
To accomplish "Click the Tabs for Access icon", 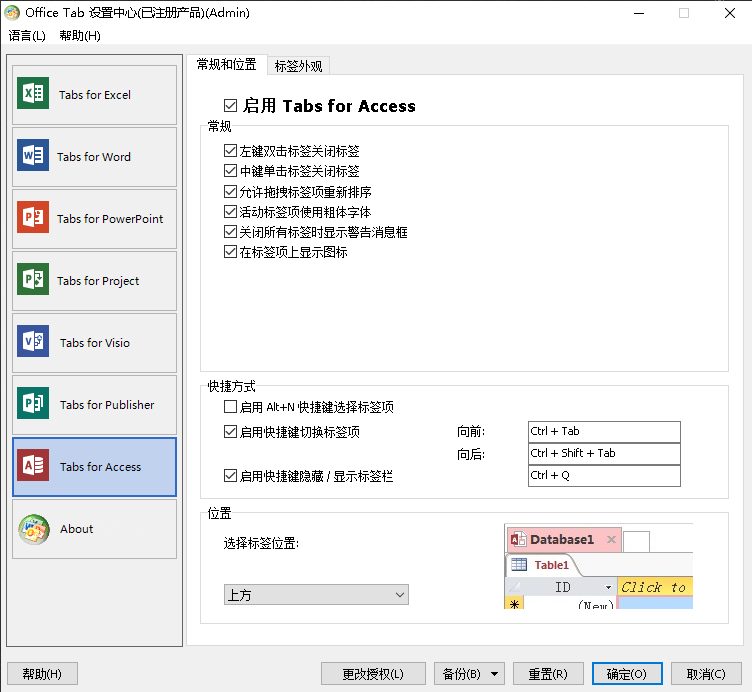I will 33,467.
